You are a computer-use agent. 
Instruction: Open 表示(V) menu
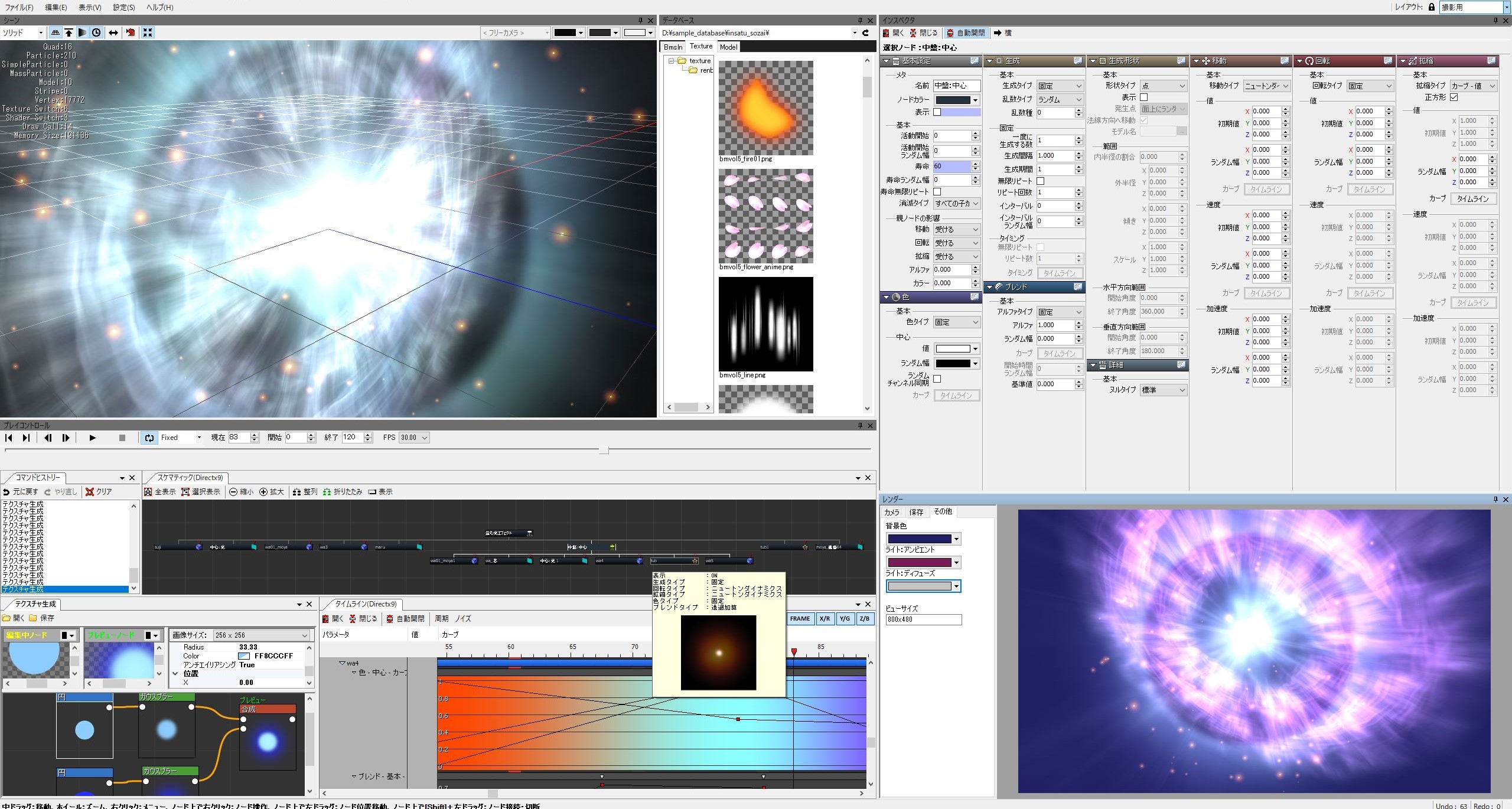tap(90, 7)
